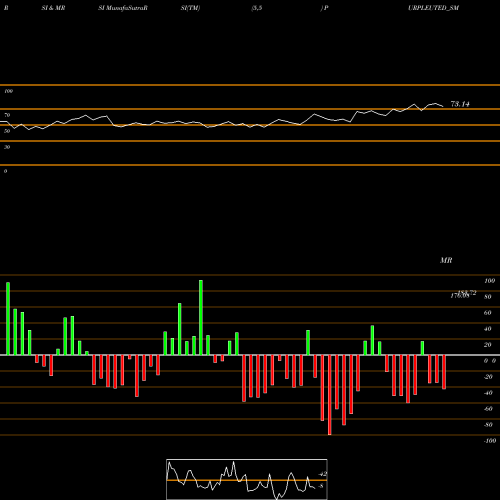500x500 pixels.
Task: Click the 60 label on MR axis
Action: click(488, 313)
